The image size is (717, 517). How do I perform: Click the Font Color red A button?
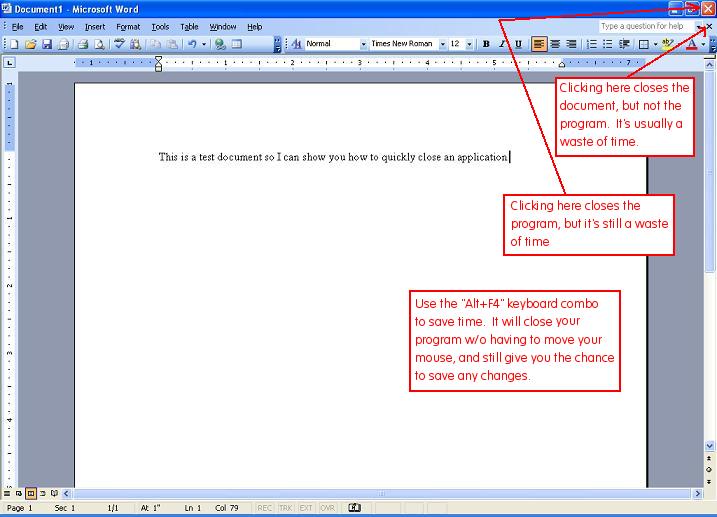pos(690,44)
